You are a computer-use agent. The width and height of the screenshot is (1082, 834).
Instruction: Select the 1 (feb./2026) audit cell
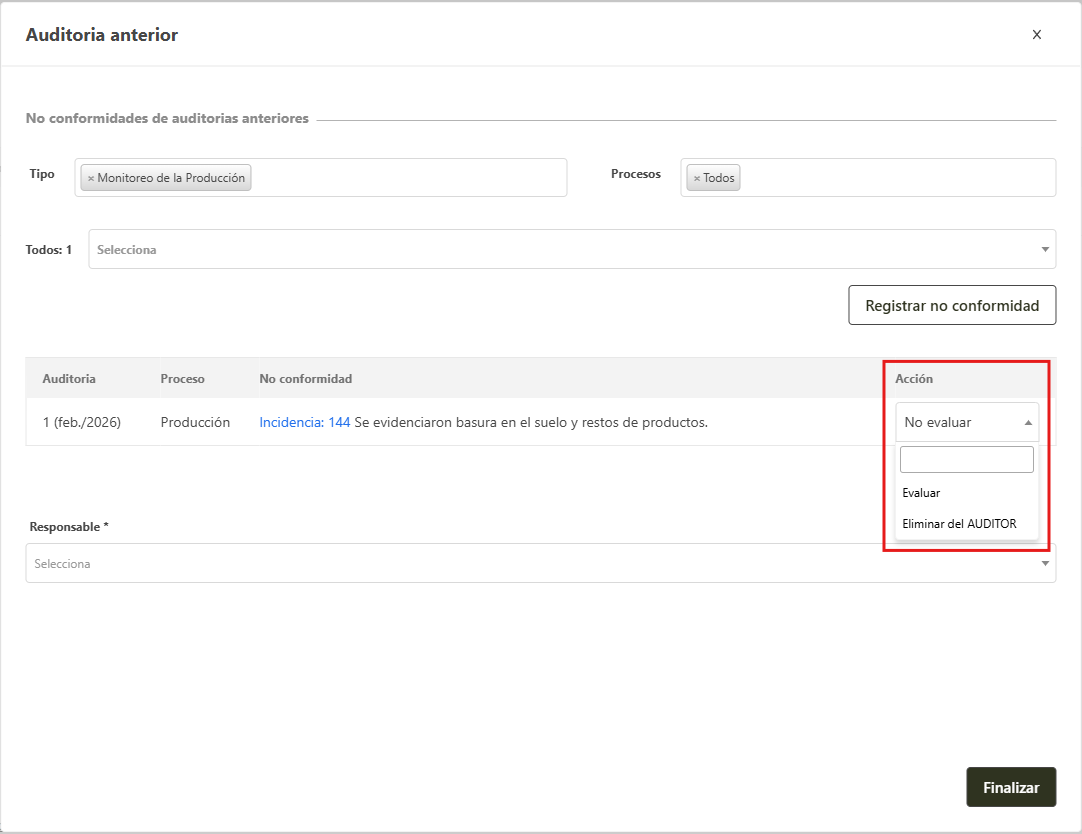click(81, 422)
